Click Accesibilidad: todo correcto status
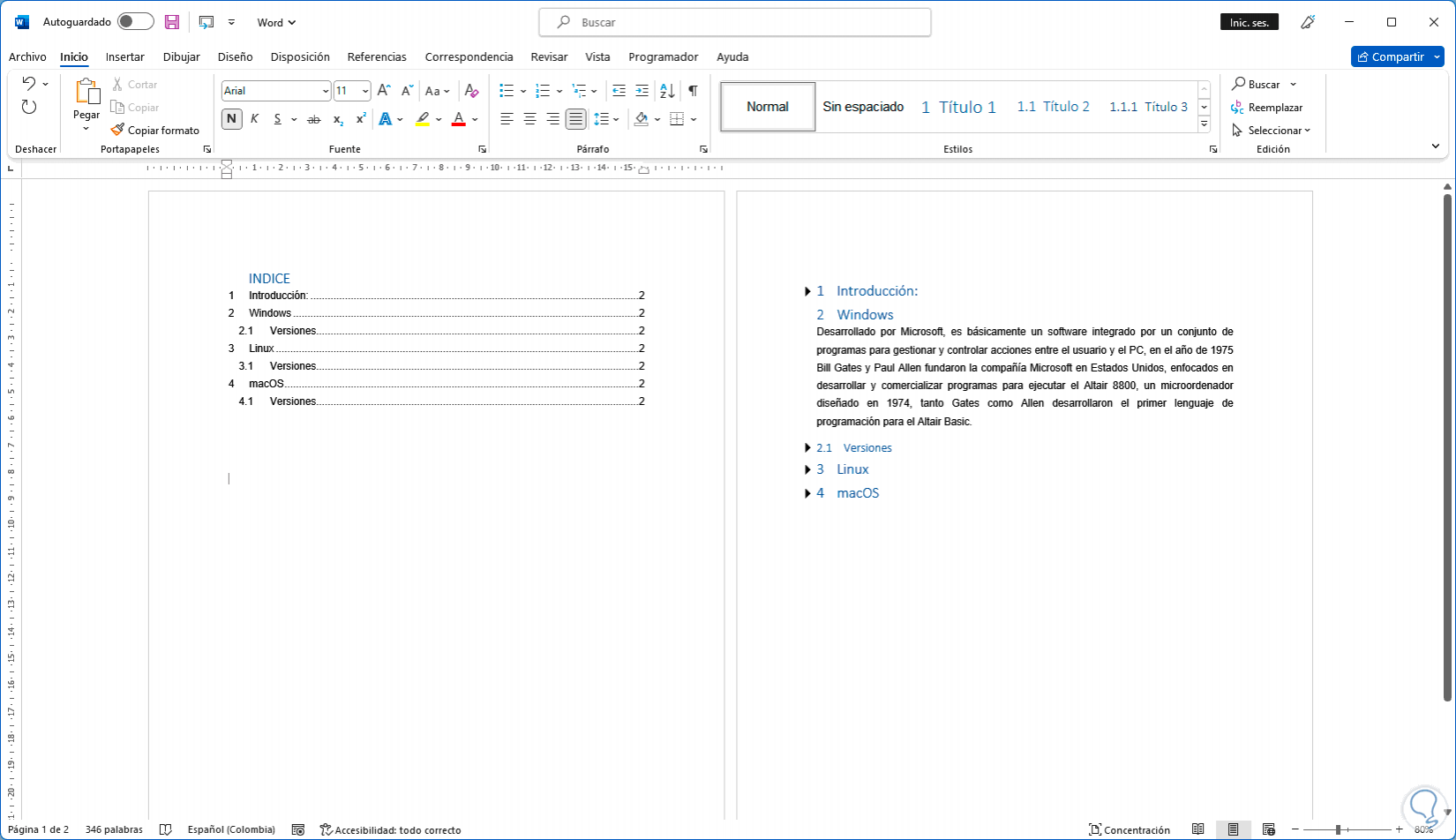 (x=390, y=829)
